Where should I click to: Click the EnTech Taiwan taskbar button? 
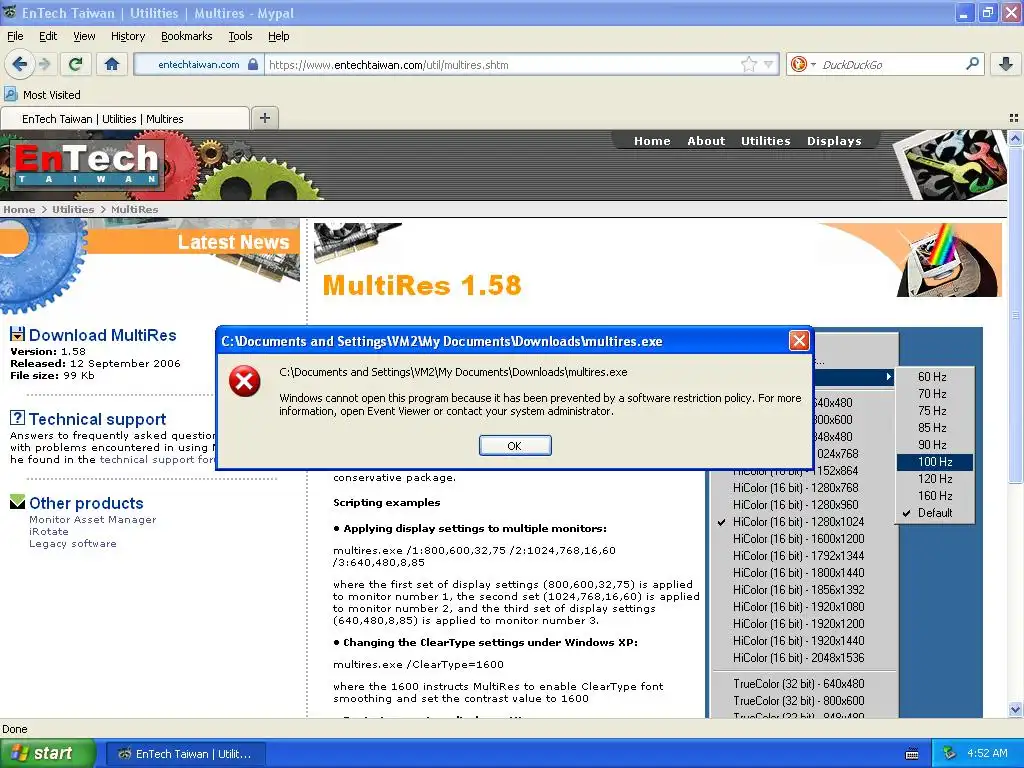point(185,754)
